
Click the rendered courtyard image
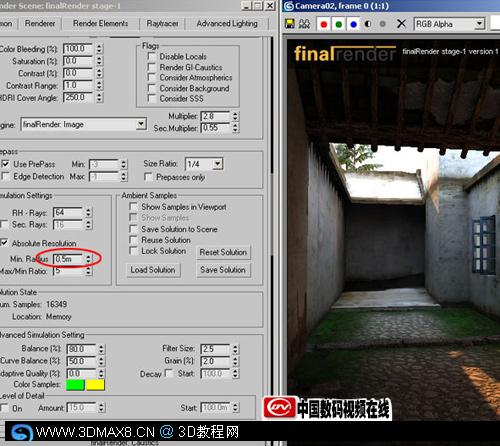393,230
